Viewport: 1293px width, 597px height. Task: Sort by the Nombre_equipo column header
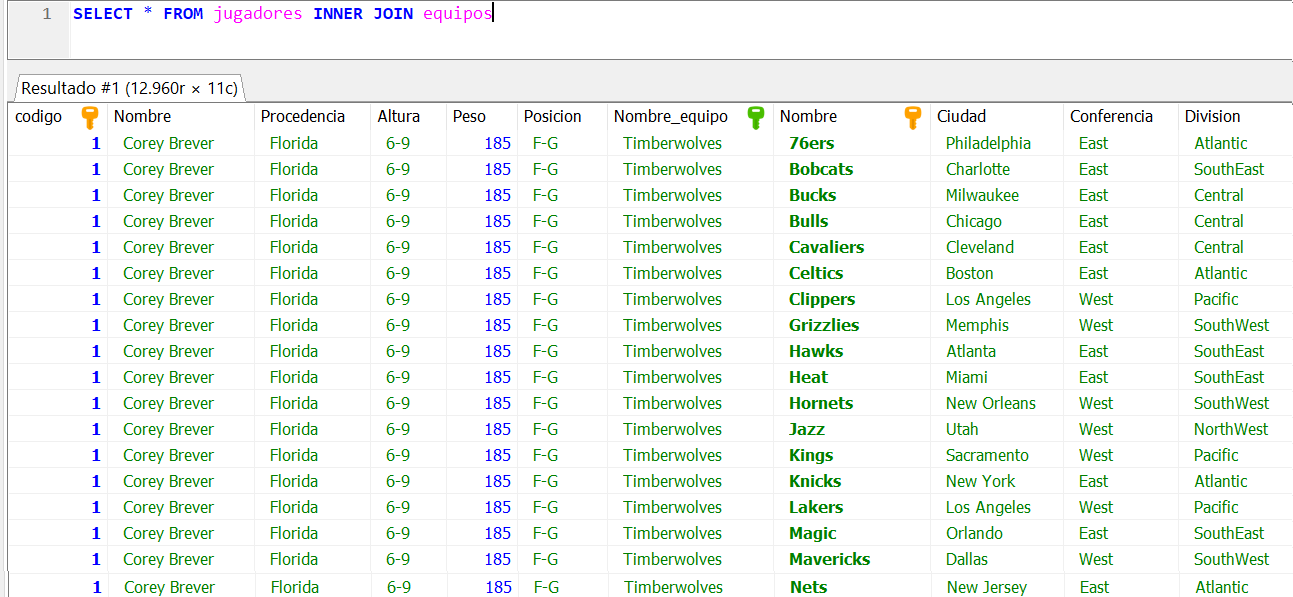point(671,116)
